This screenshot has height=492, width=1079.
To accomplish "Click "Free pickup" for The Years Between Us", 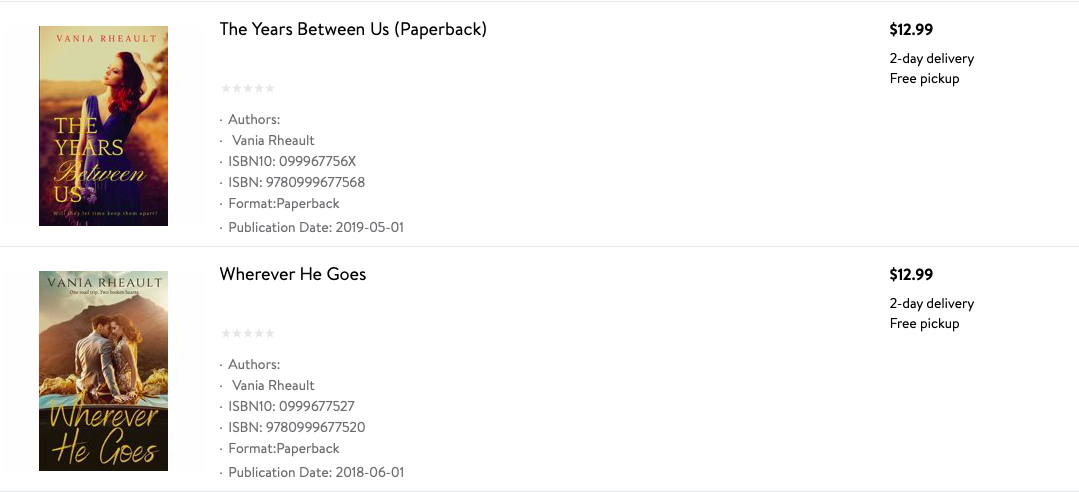I will [x=924, y=78].
